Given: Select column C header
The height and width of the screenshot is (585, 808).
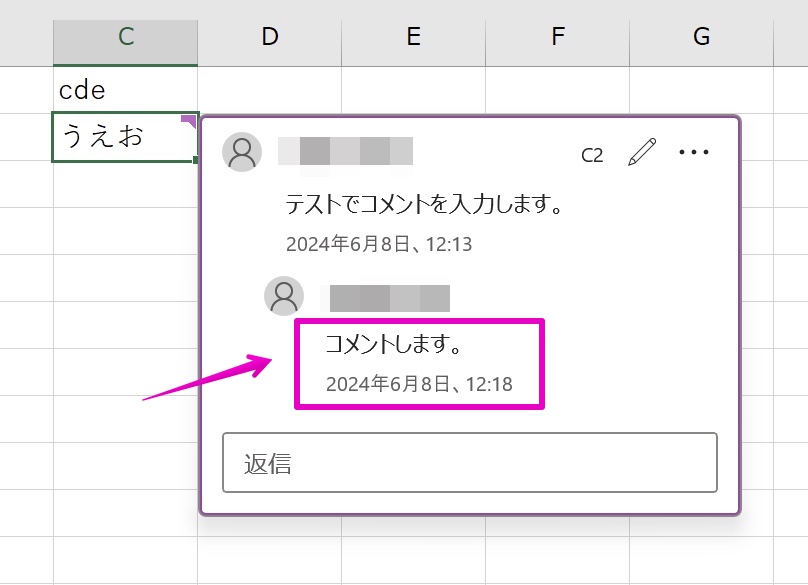Looking at the screenshot, I should pyautogui.click(x=125, y=43).
